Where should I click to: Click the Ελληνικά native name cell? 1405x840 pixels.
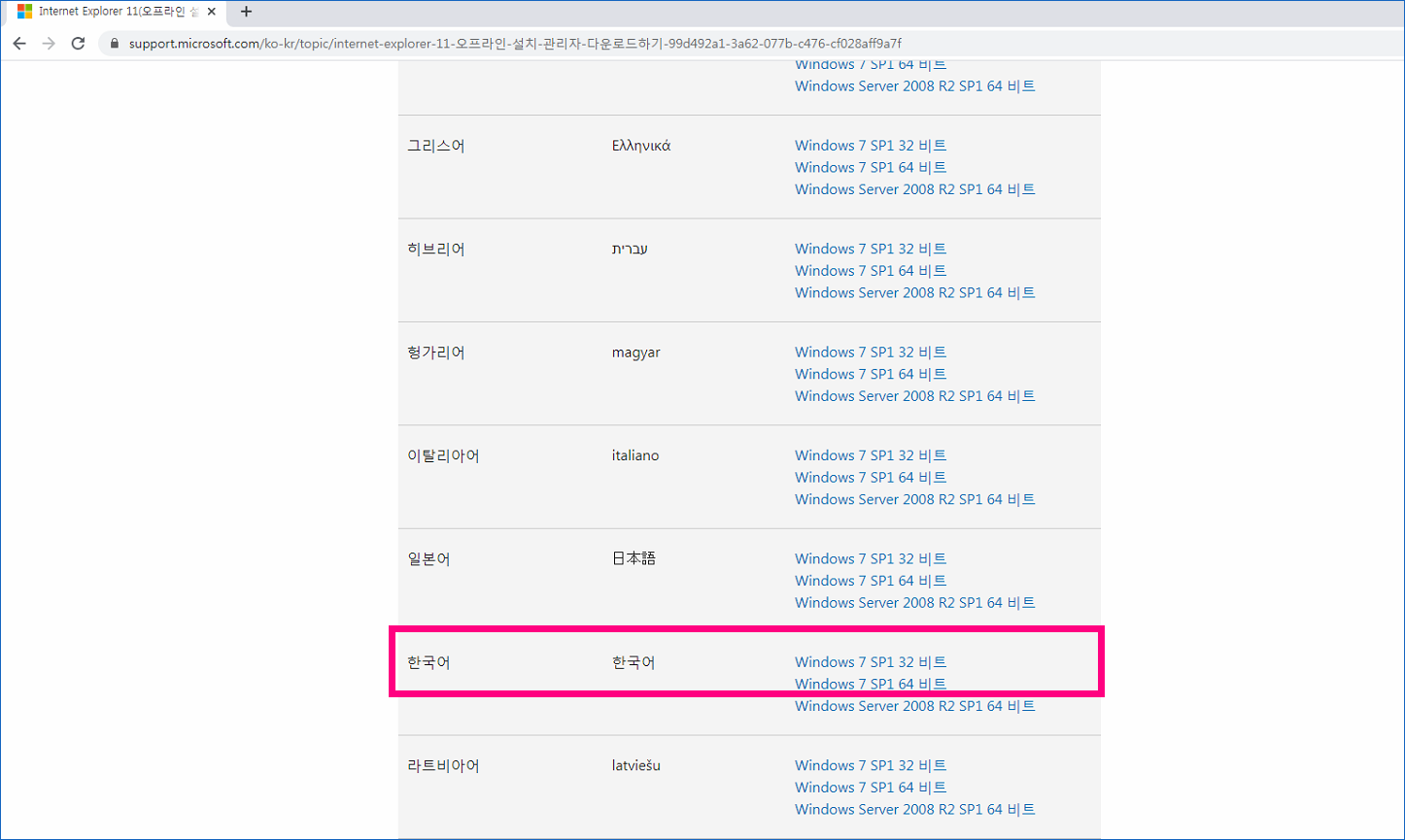click(x=641, y=146)
